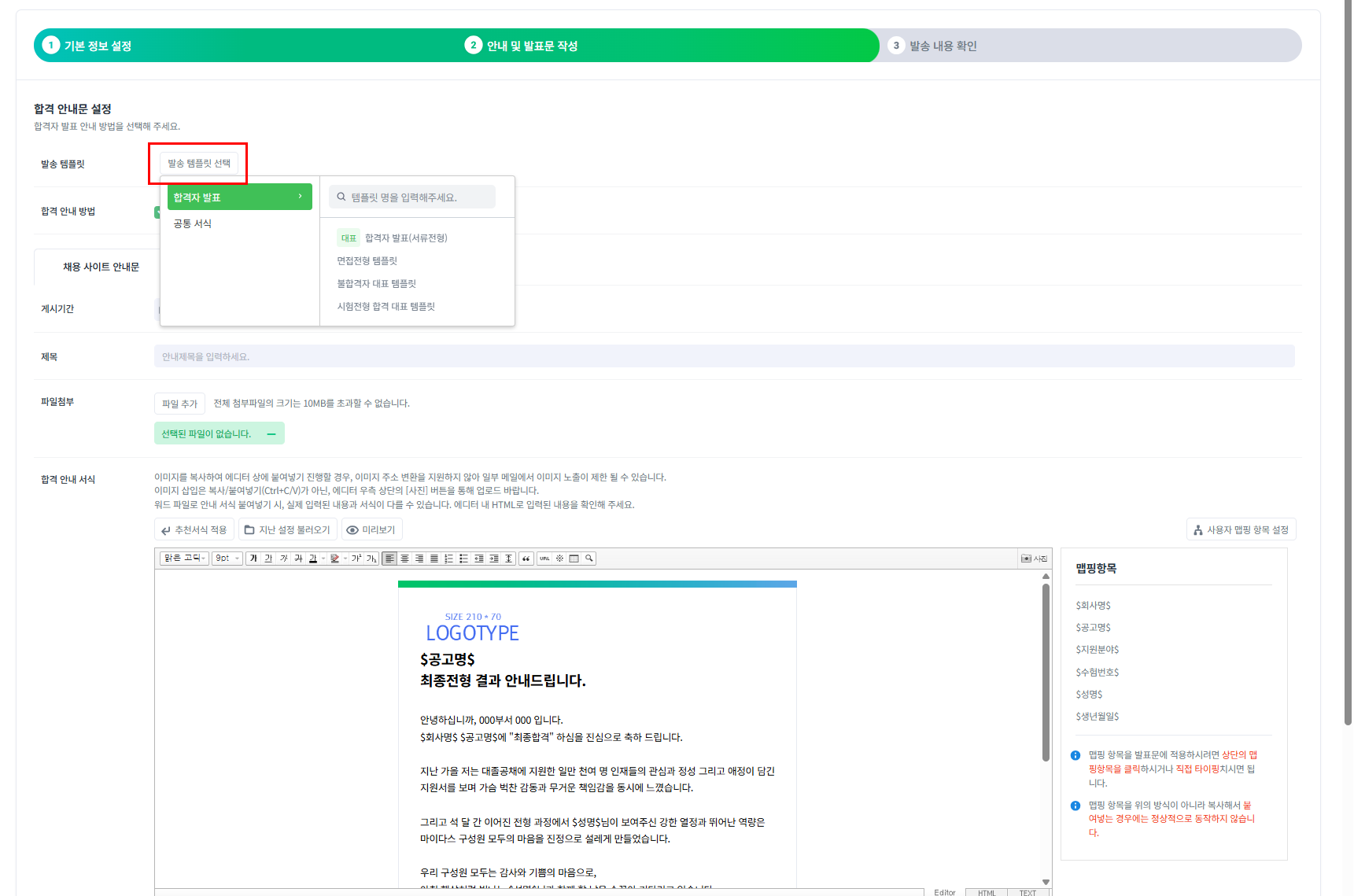
Task: Click the bold (가) formatting icon
Action: click(253, 559)
